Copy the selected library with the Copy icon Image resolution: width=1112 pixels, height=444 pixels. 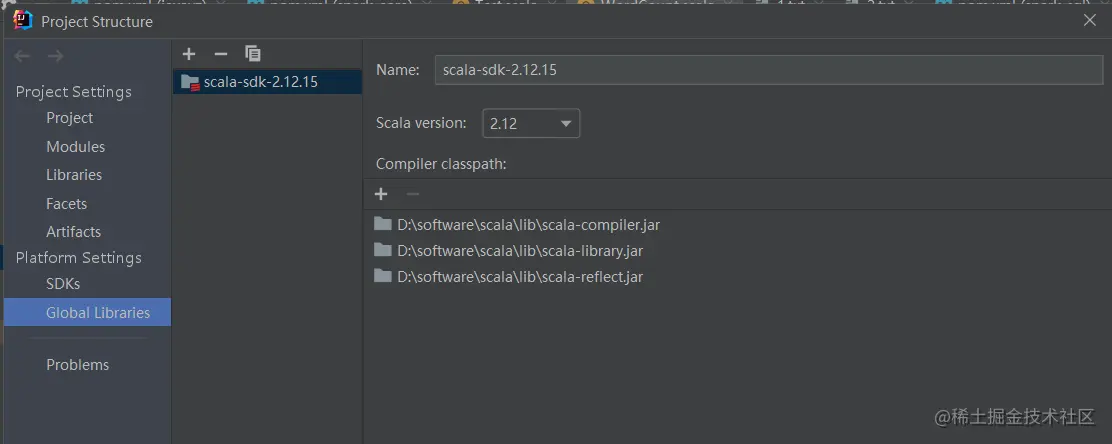click(252, 54)
